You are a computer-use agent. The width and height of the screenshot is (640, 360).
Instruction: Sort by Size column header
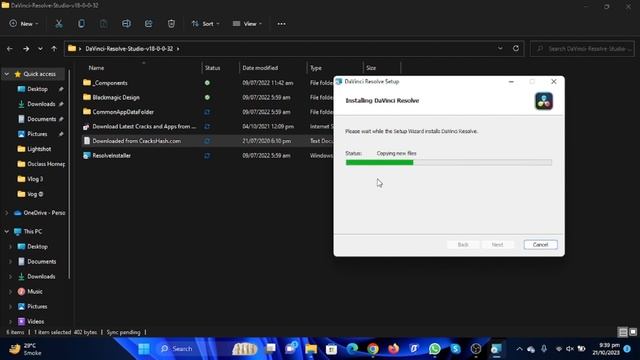[x=371, y=68]
